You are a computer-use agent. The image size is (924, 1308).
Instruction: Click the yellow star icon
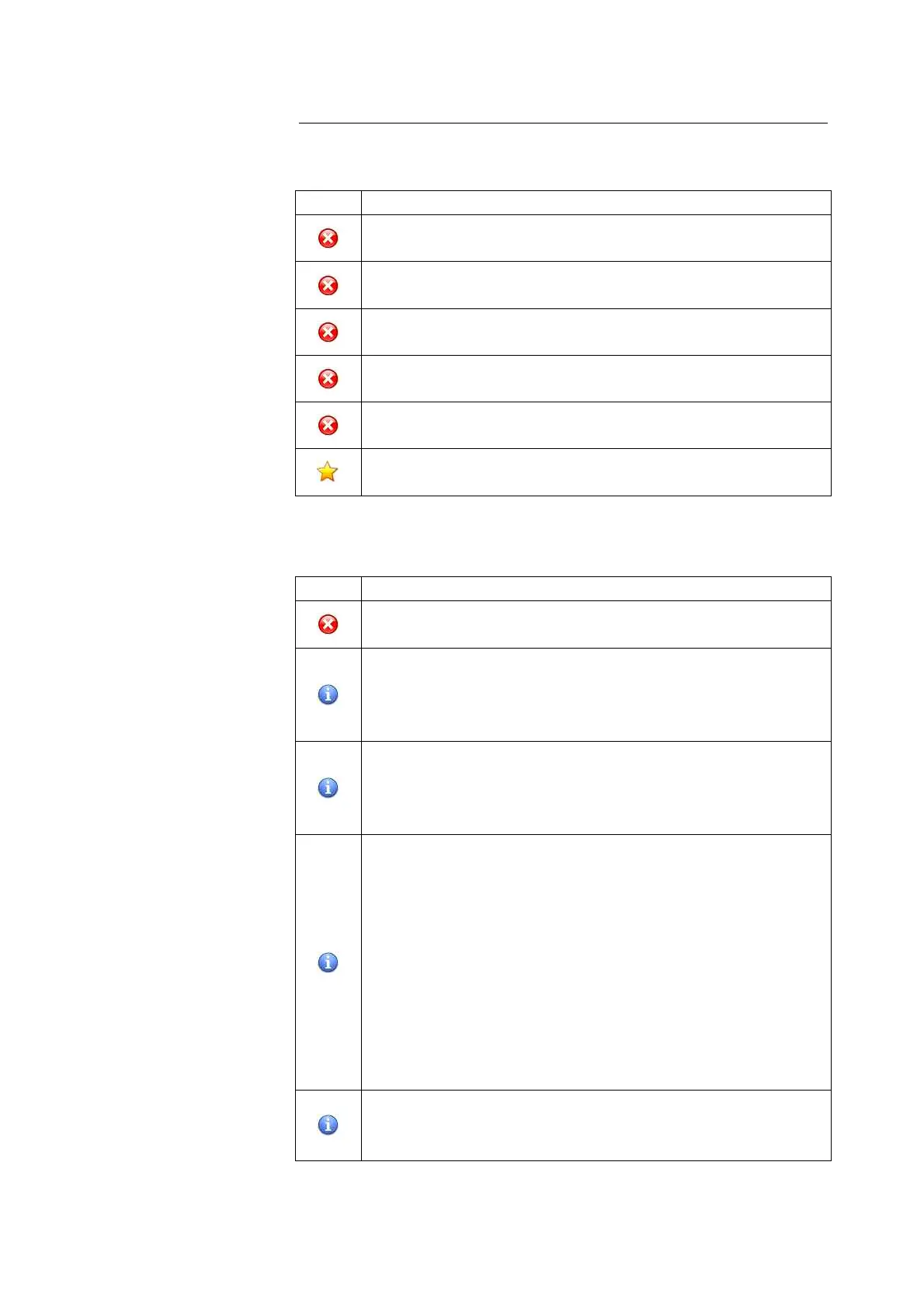pos(328,471)
